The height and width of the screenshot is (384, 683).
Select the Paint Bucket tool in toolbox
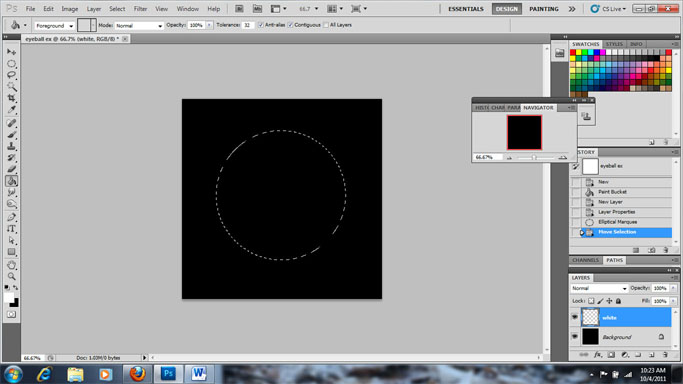[11, 180]
